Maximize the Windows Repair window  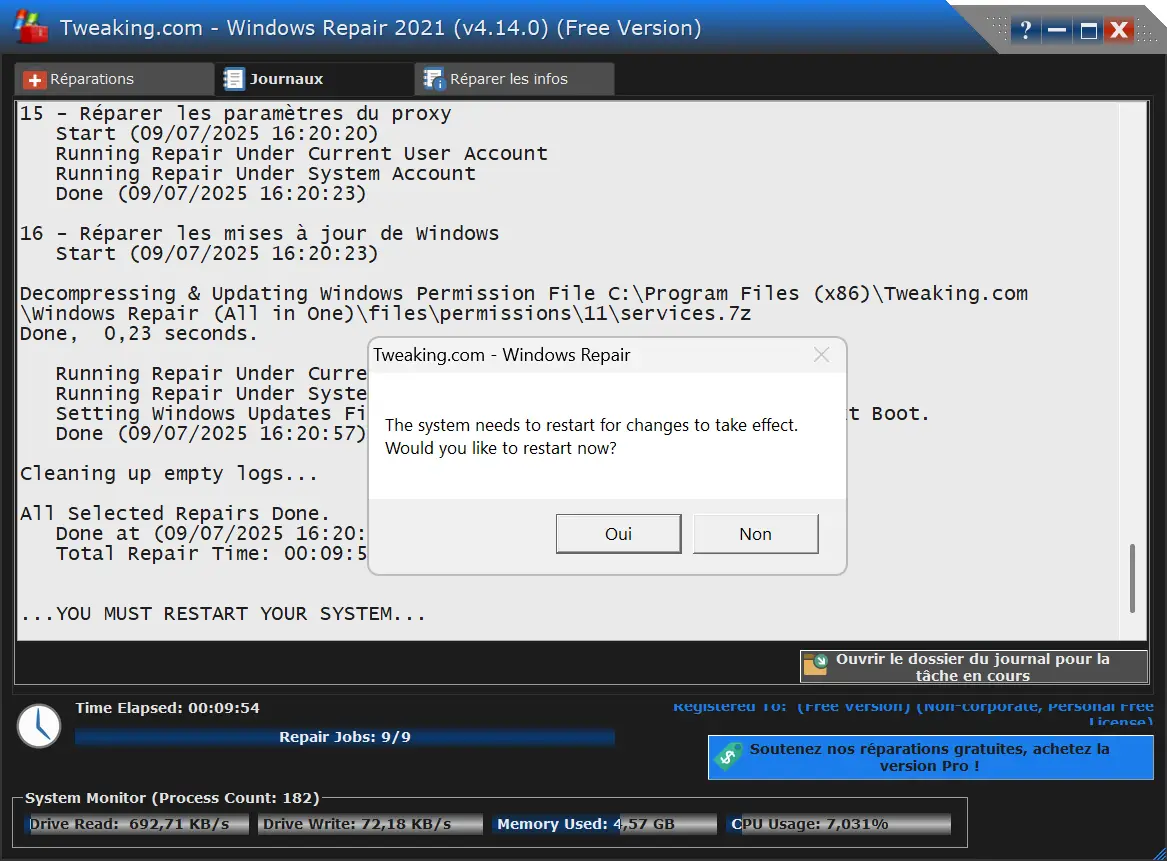tap(1089, 31)
